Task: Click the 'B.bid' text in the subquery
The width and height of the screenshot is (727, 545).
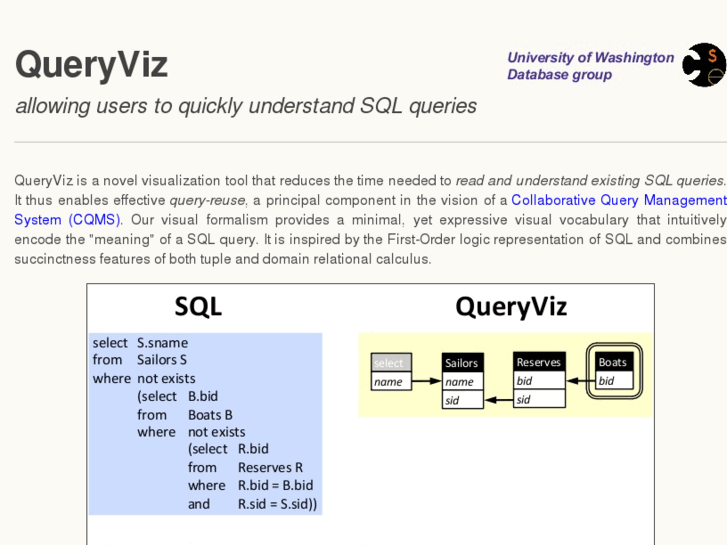Action: click(203, 396)
